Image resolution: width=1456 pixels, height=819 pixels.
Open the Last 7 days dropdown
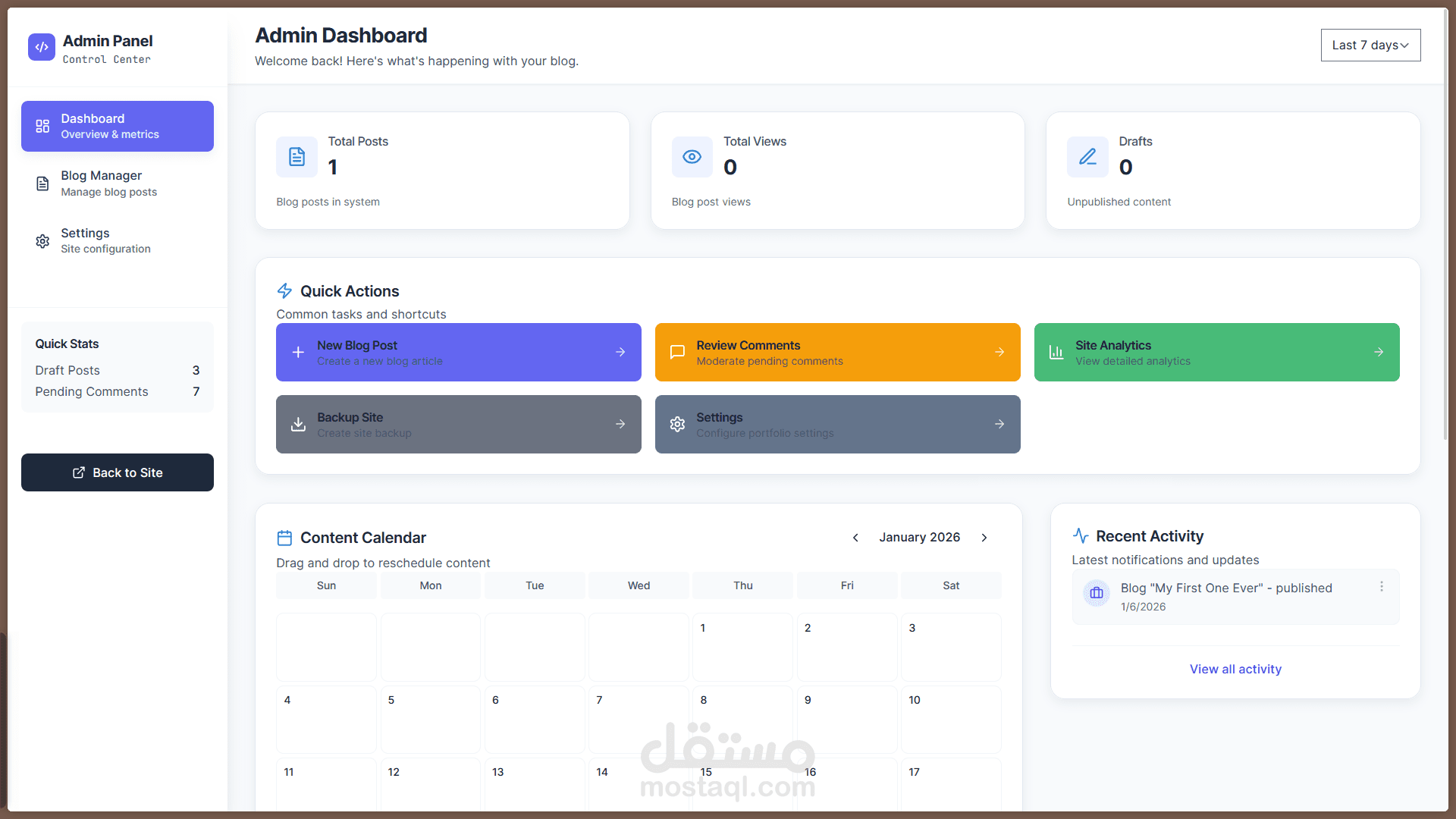pos(1370,45)
